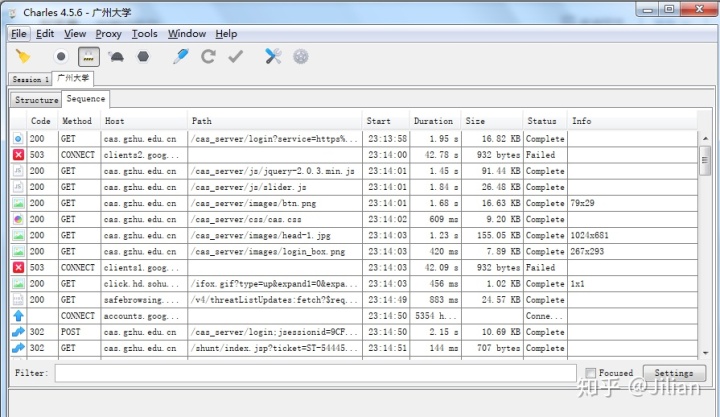Sort by the Duration column header

pos(433,121)
